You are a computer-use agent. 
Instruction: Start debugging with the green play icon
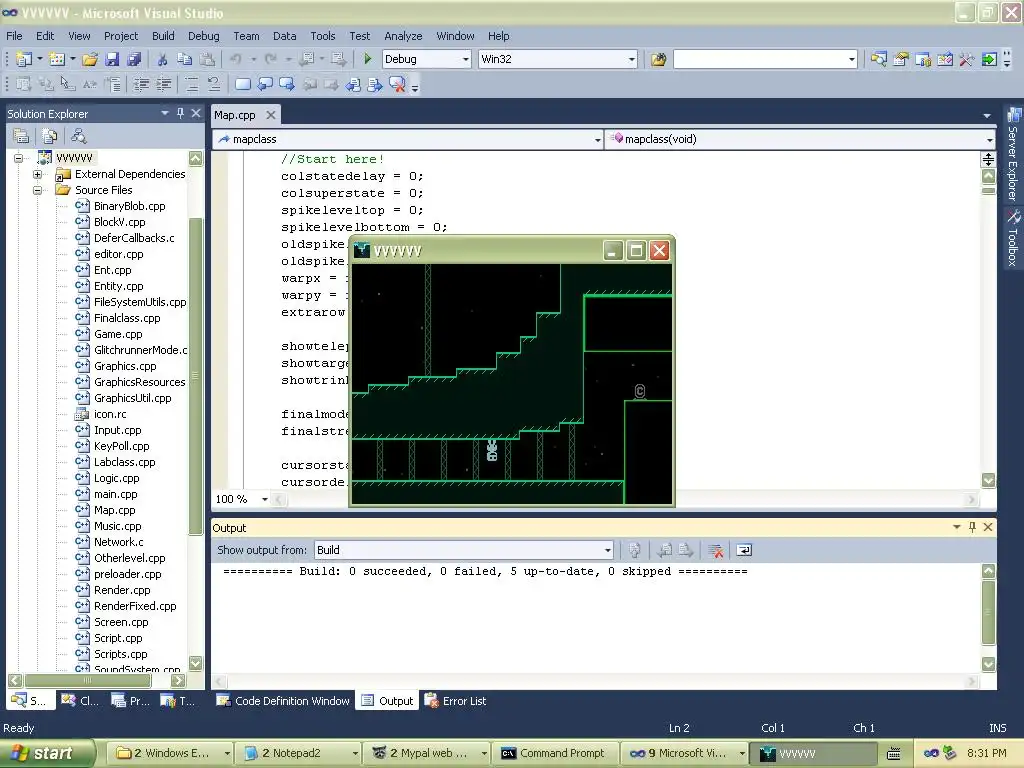[x=368, y=59]
